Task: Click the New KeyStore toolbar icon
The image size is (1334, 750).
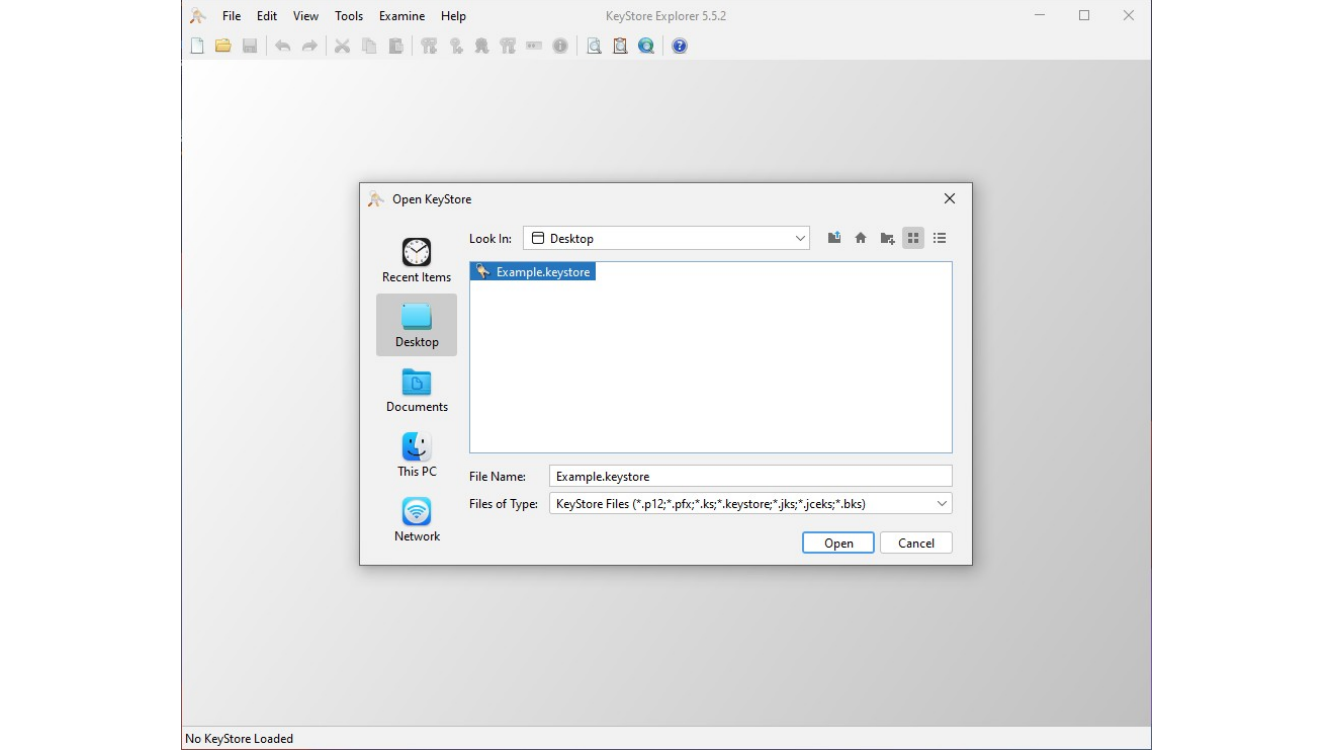Action: [197, 46]
